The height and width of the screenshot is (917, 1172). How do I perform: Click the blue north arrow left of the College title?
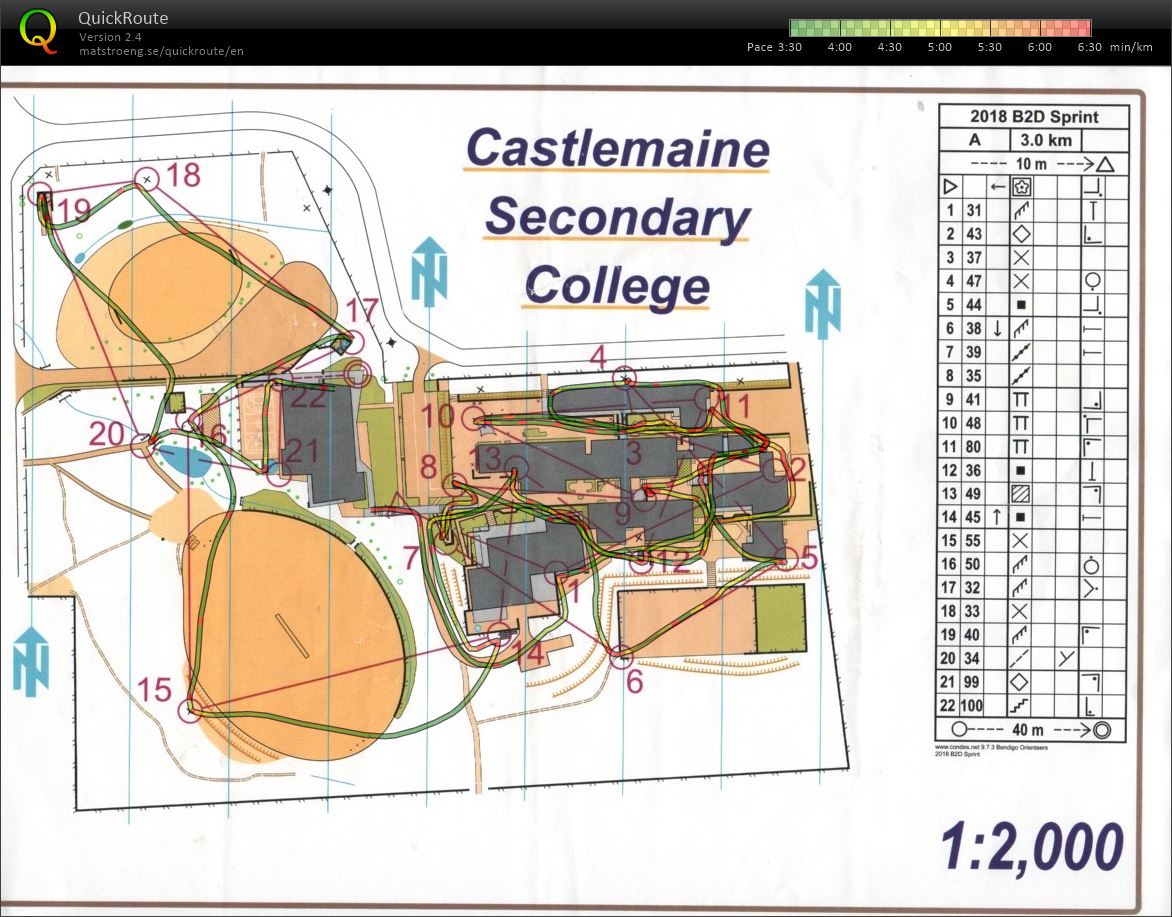[428, 272]
